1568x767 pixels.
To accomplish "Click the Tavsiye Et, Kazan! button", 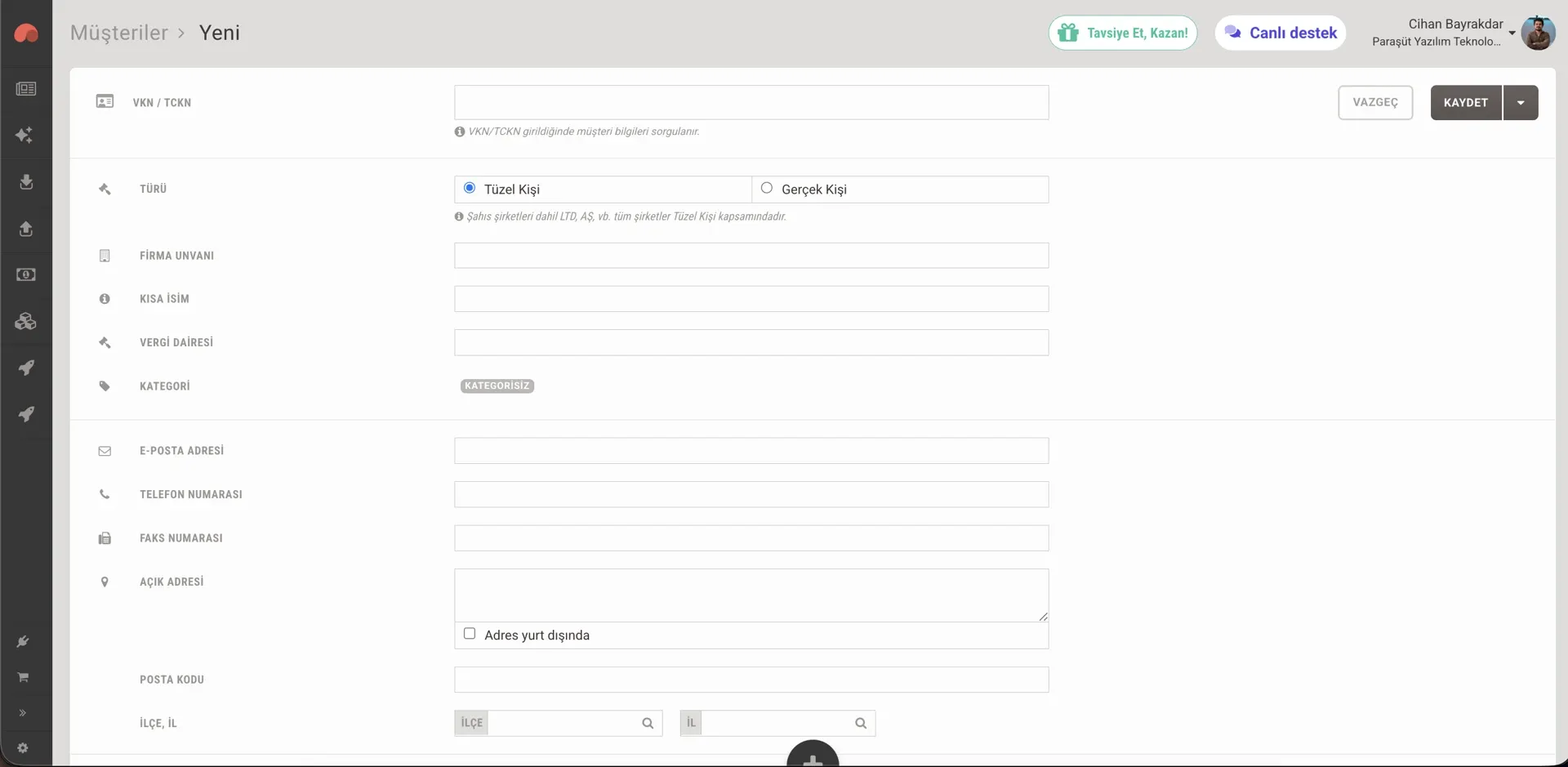I will click(1123, 33).
